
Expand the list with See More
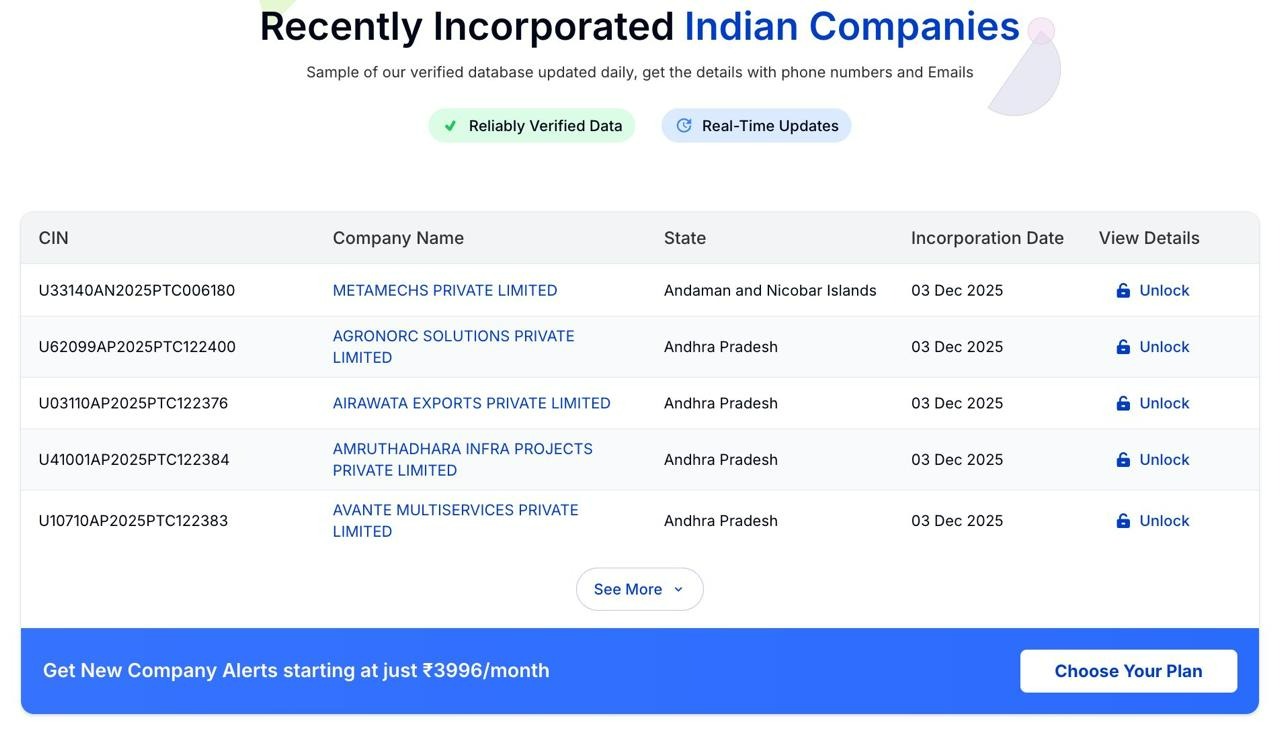click(628, 590)
